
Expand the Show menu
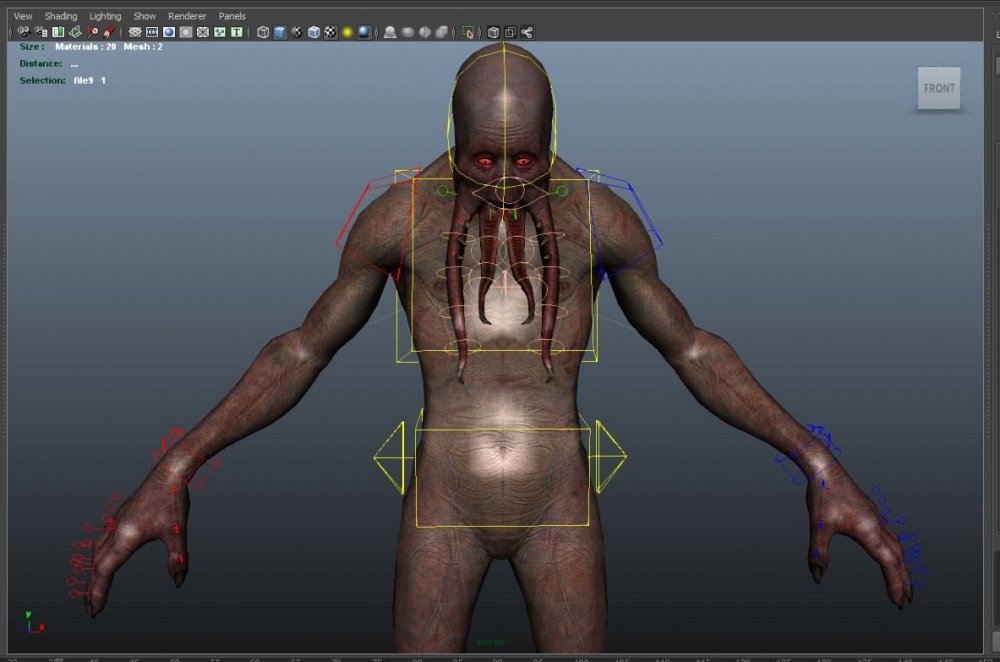click(x=145, y=16)
